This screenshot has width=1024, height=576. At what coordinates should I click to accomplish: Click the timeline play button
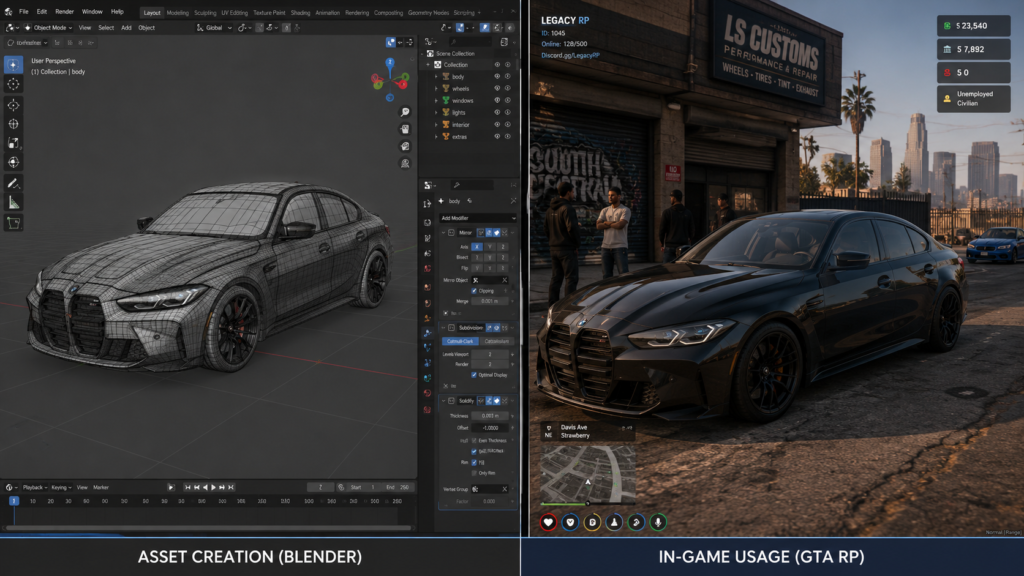(214, 487)
